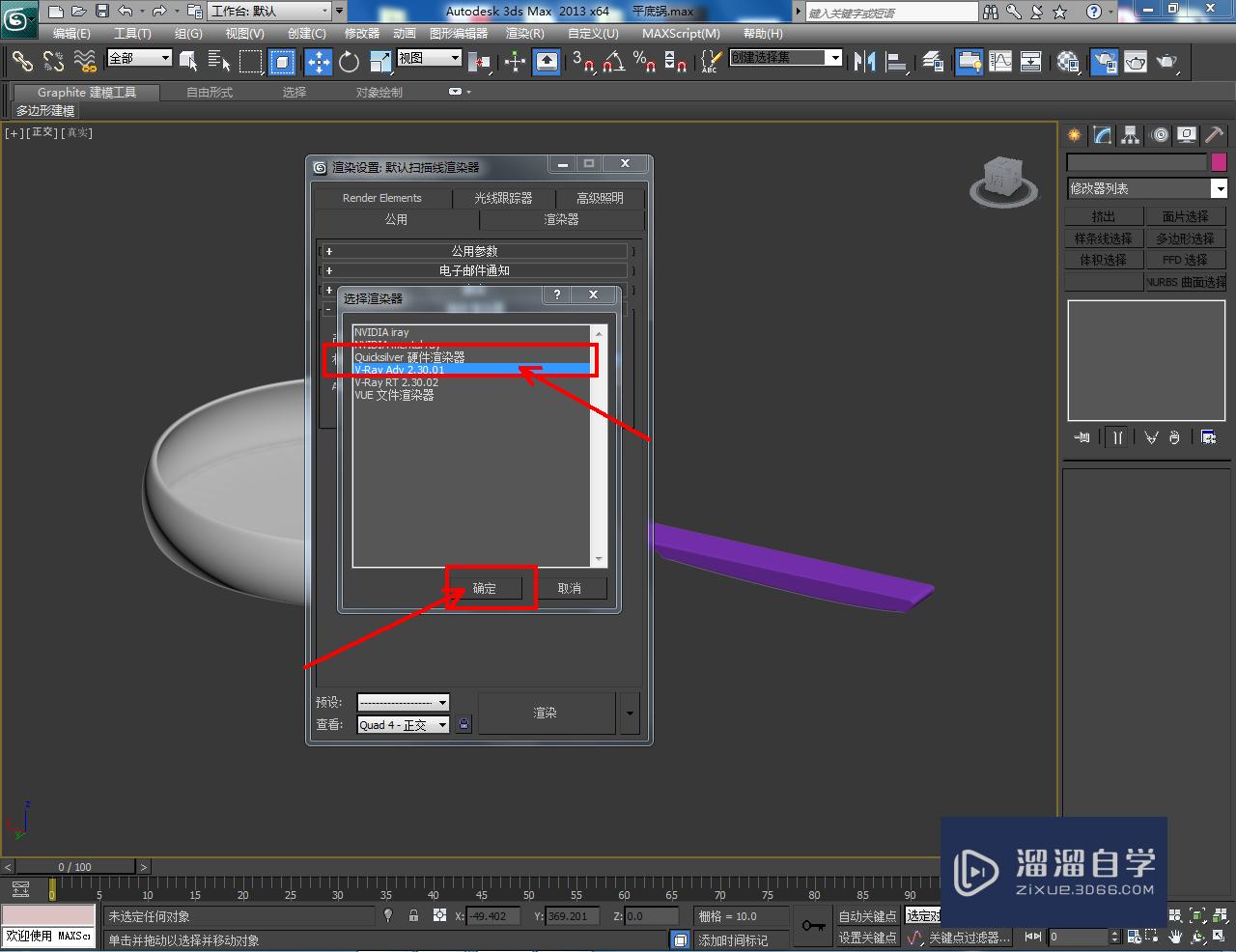Click the Select and Link tool

22,62
